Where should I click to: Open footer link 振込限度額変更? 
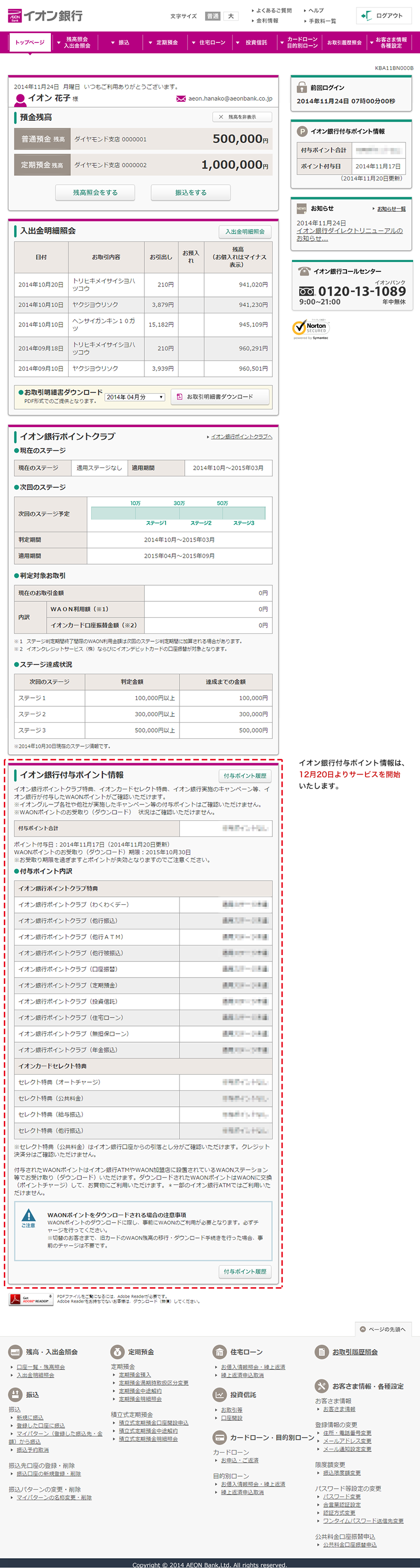coord(341,1472)
